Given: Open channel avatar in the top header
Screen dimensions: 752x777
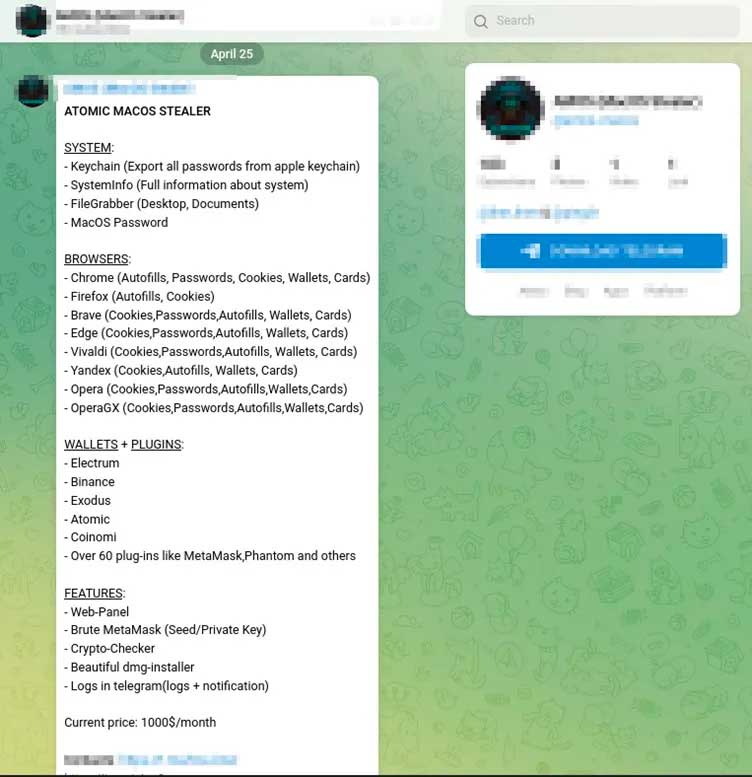Looking at the screenshot, I should [31, 20].
